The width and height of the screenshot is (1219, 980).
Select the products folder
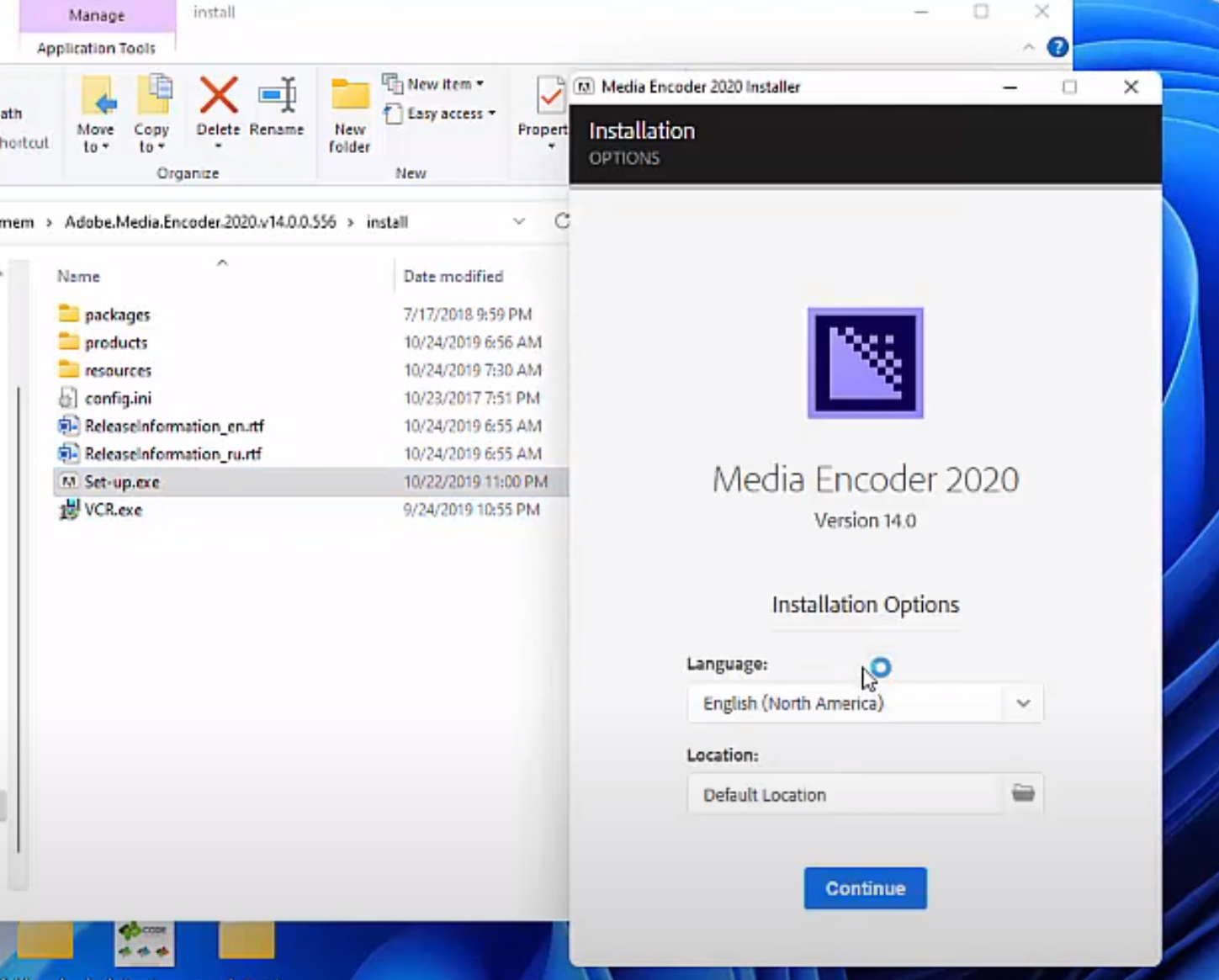(x=116, y=342)
